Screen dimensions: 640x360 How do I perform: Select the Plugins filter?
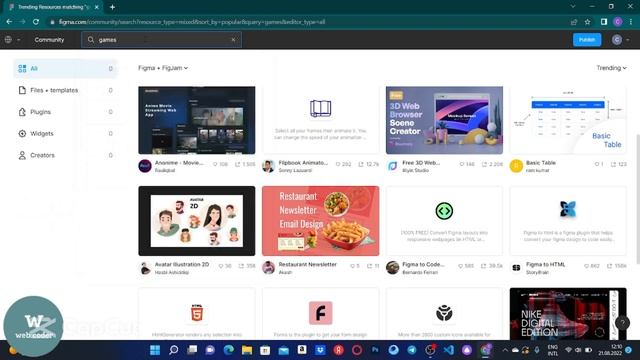[65, 112]
